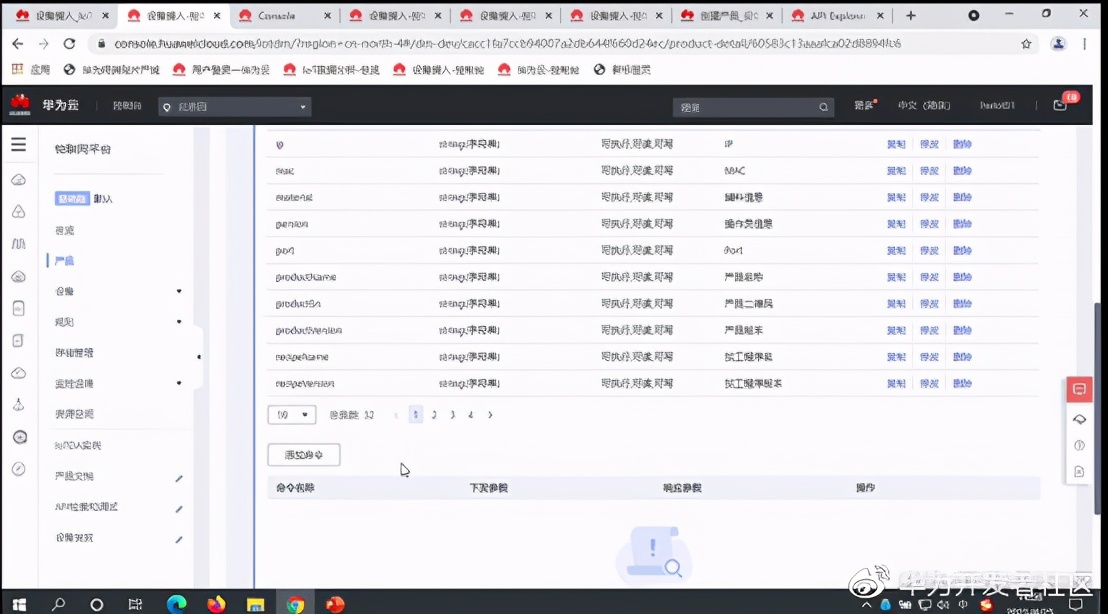Image resolution: width=1108 pixels, height=614 pixels.
Task: Go to page 2 in the pagination control
Action: [434, 414]
